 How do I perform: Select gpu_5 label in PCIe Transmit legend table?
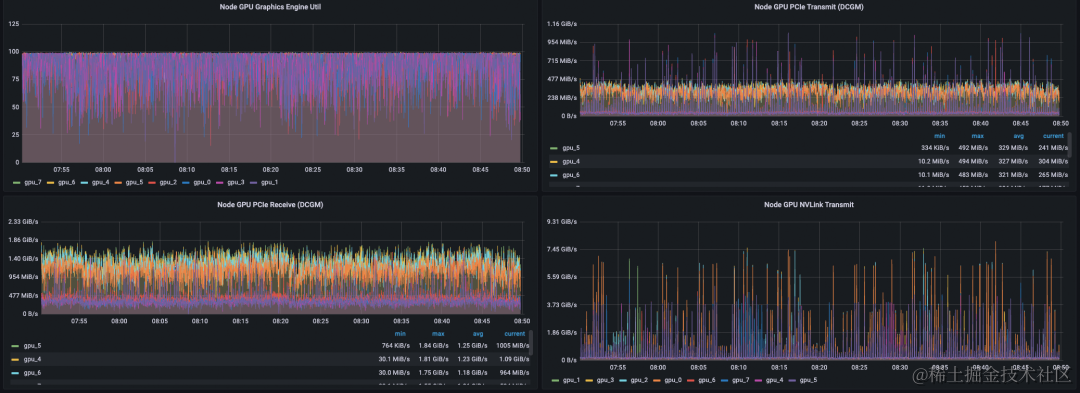571,148
